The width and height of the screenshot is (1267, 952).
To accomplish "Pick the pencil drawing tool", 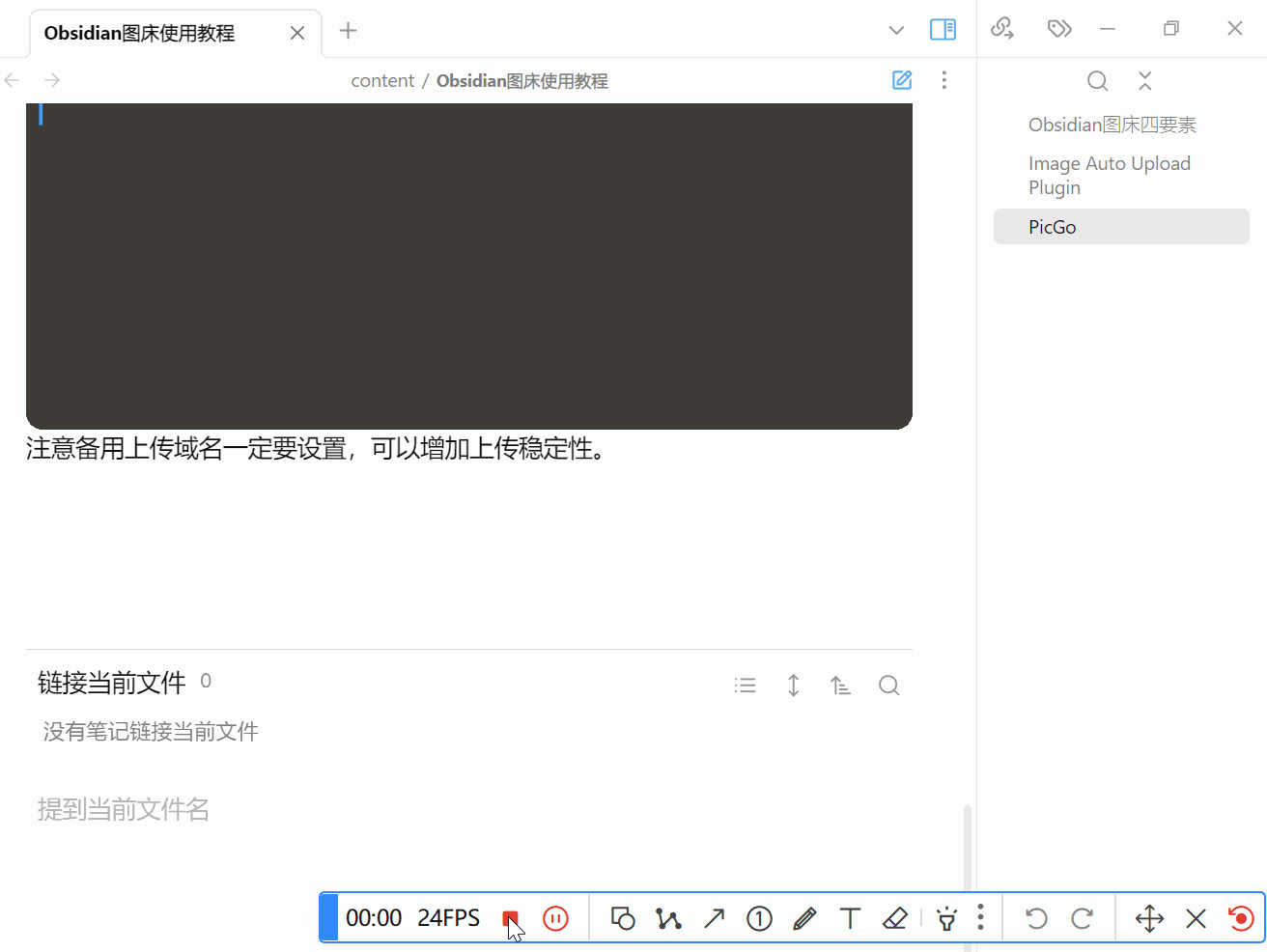I will 804,918.
